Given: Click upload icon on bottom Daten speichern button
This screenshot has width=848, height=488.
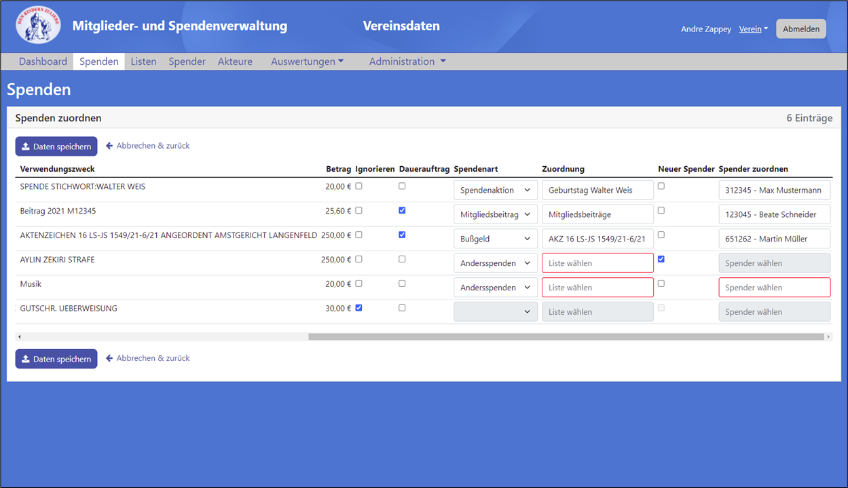Looking at the screenshot, I should (x=25, y=359).
